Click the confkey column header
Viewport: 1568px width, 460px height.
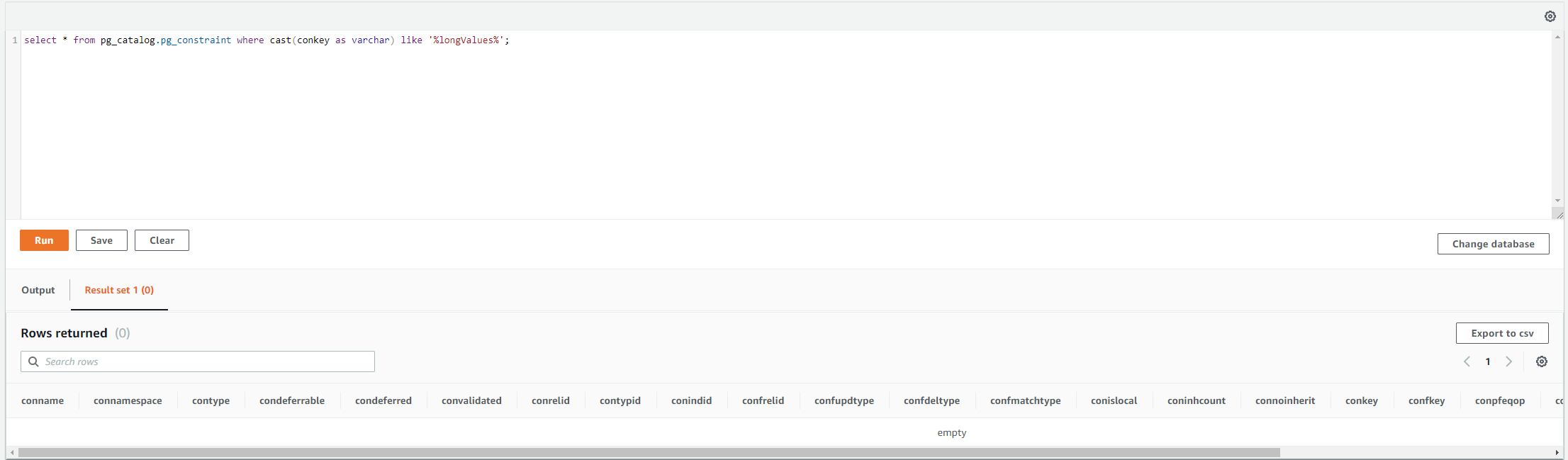pyautogui.click(x=1426, y=400)
